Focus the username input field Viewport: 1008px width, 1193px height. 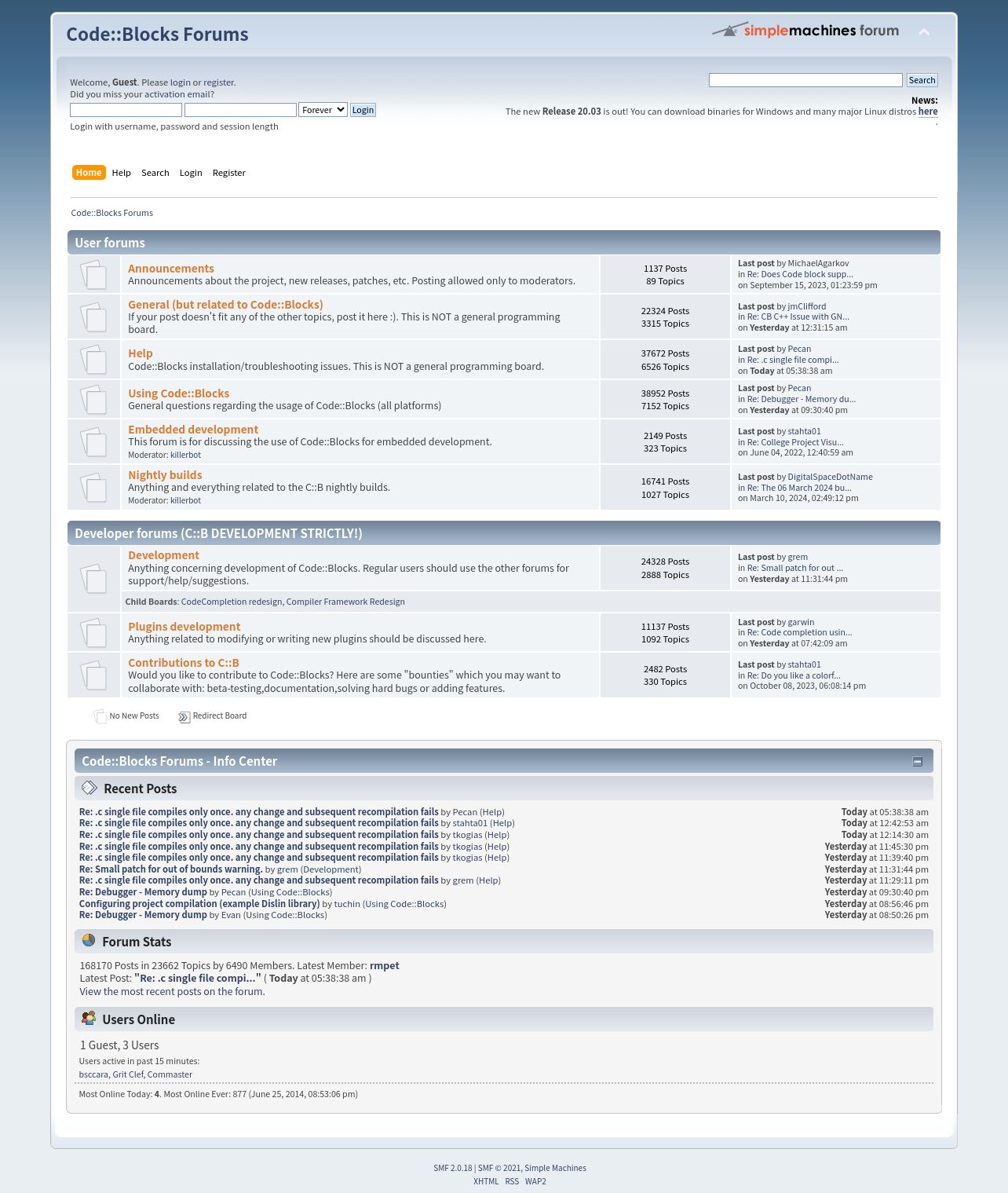point(126,110)
